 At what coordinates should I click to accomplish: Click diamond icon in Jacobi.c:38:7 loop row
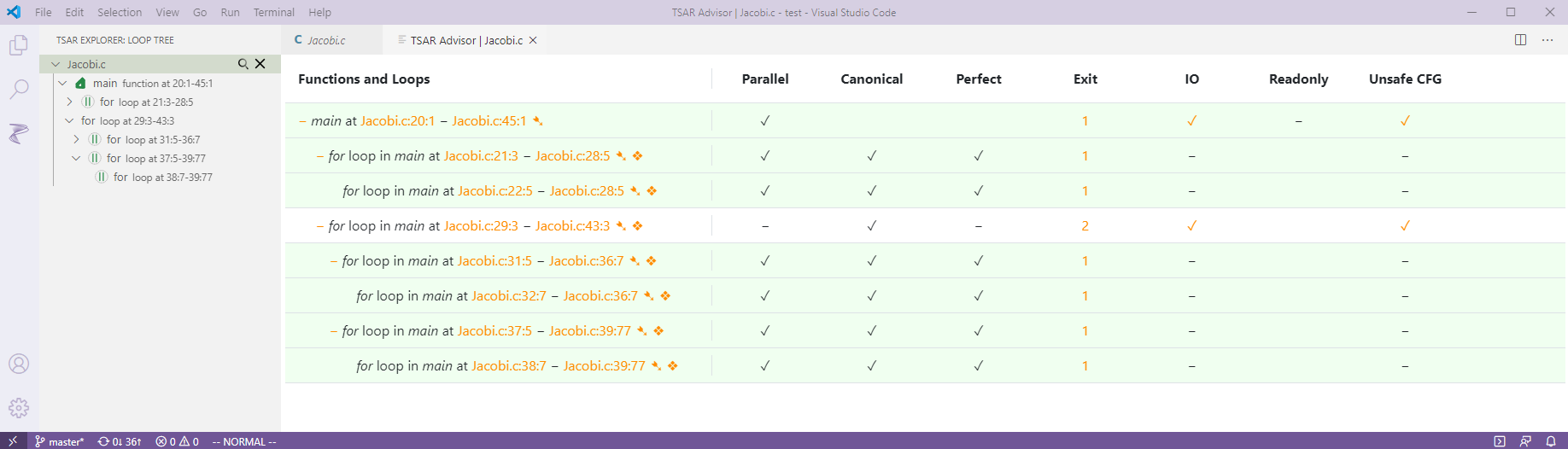tap(673, 366)
